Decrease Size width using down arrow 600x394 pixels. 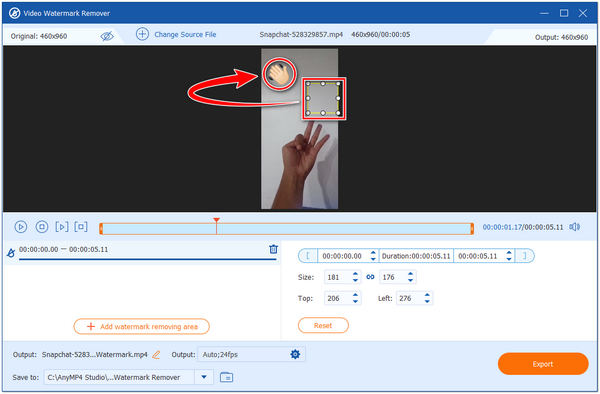pyautogui.click(x=355, y=280)
